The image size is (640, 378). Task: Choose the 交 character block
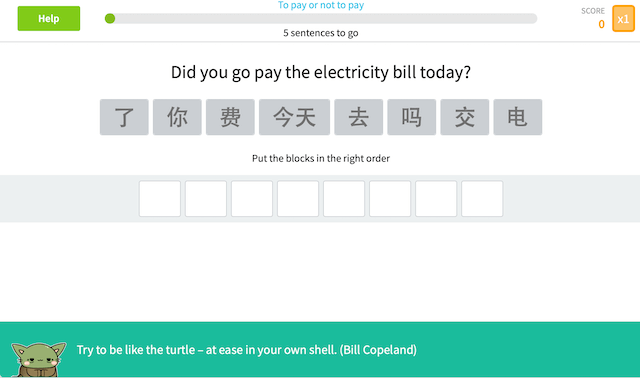[464, 117]
